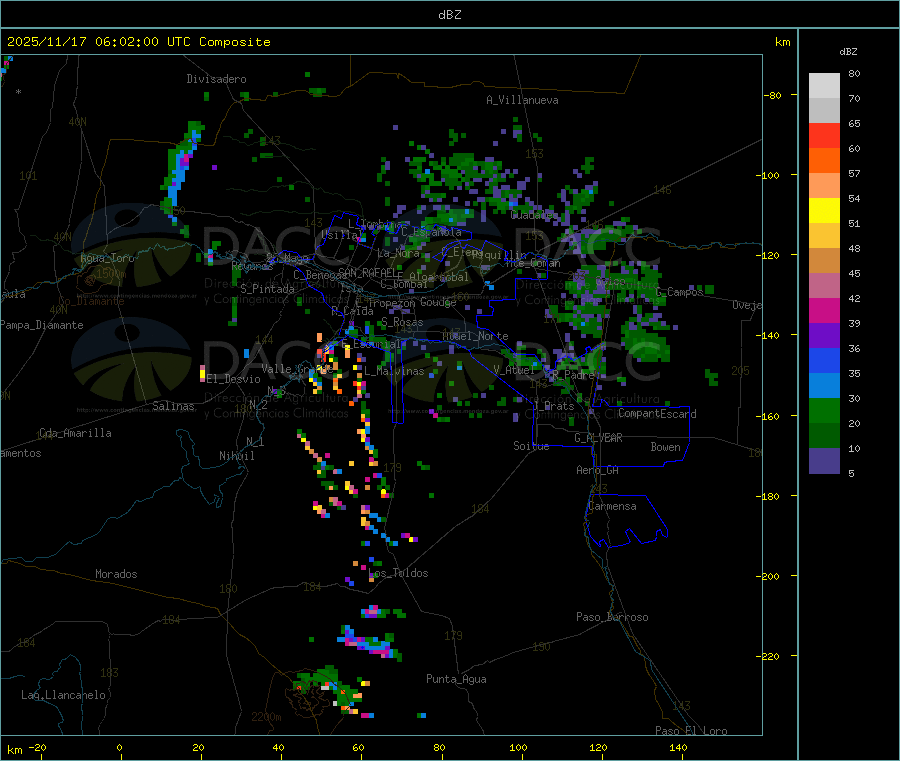Click the Agua_Toro place label

click(107, 258)
